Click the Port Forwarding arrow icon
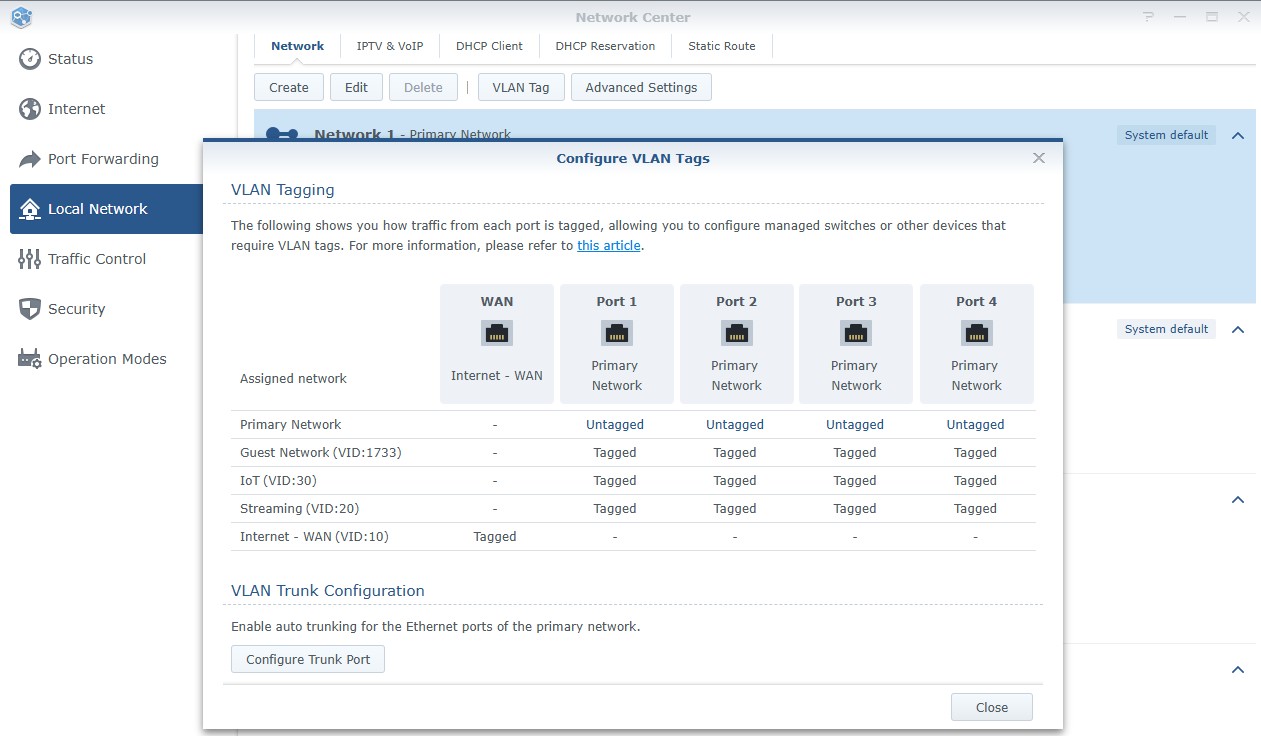Image resolution: width=1261 pixels, height=736 pixels. point(30,159)
